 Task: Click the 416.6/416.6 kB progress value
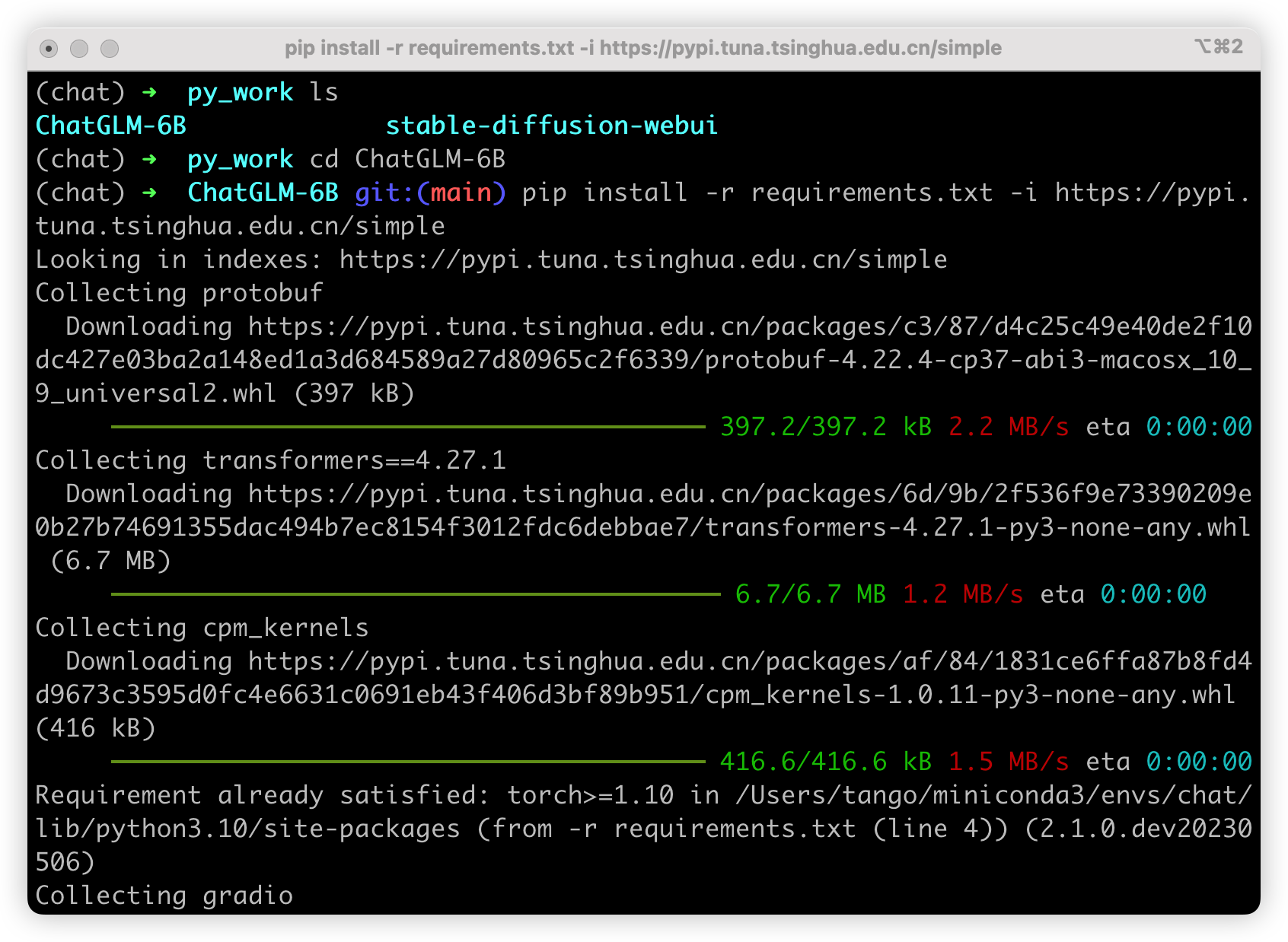(826, 762)
